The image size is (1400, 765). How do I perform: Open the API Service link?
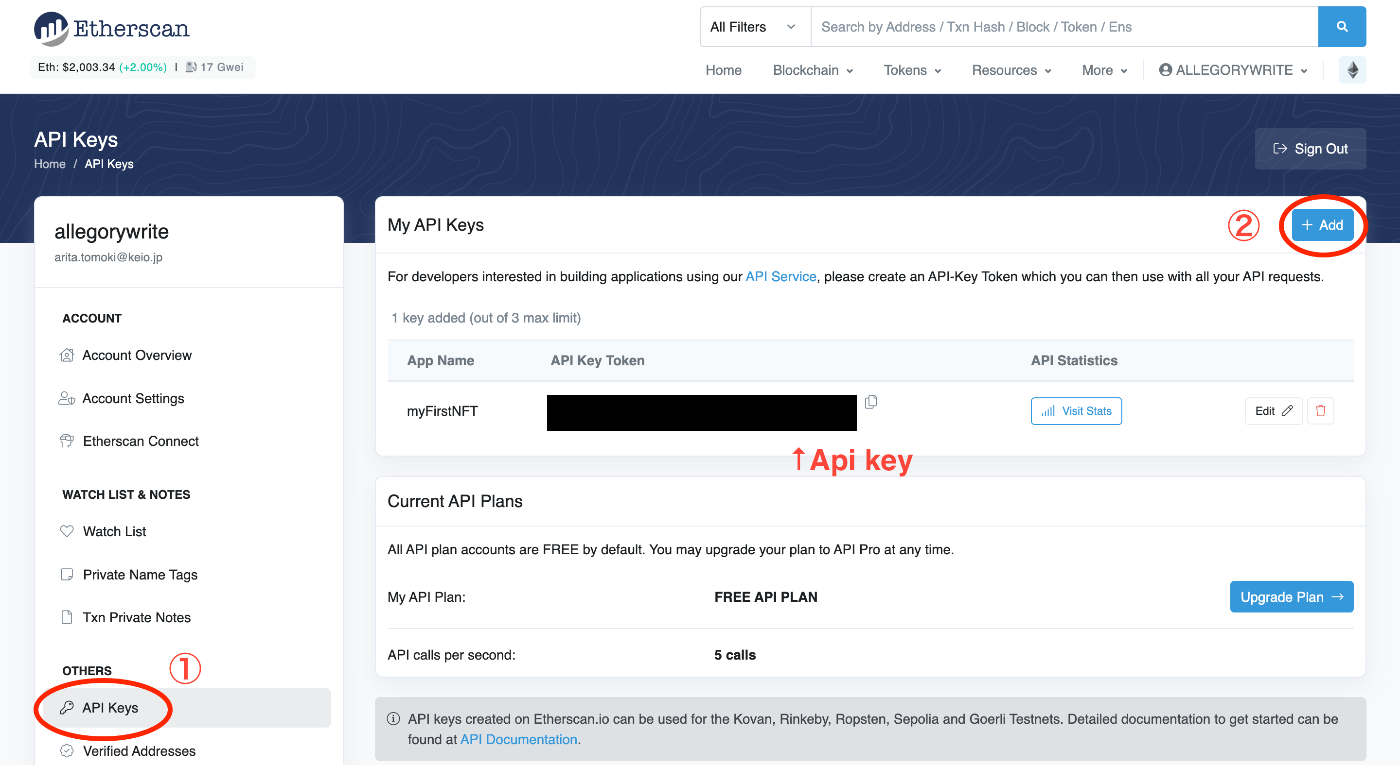coord(781,276)
